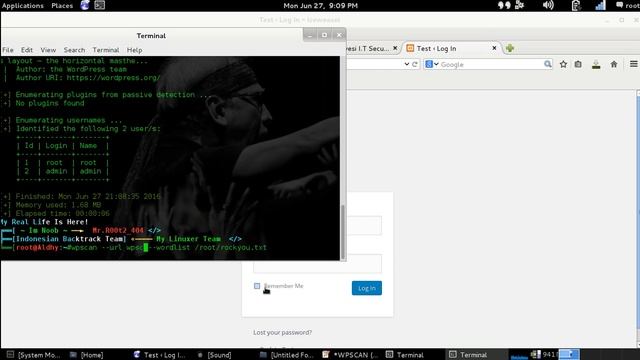This screenshot has height=360, width=640.
Task: Click the password field on login form
Action: pos(318,263)
